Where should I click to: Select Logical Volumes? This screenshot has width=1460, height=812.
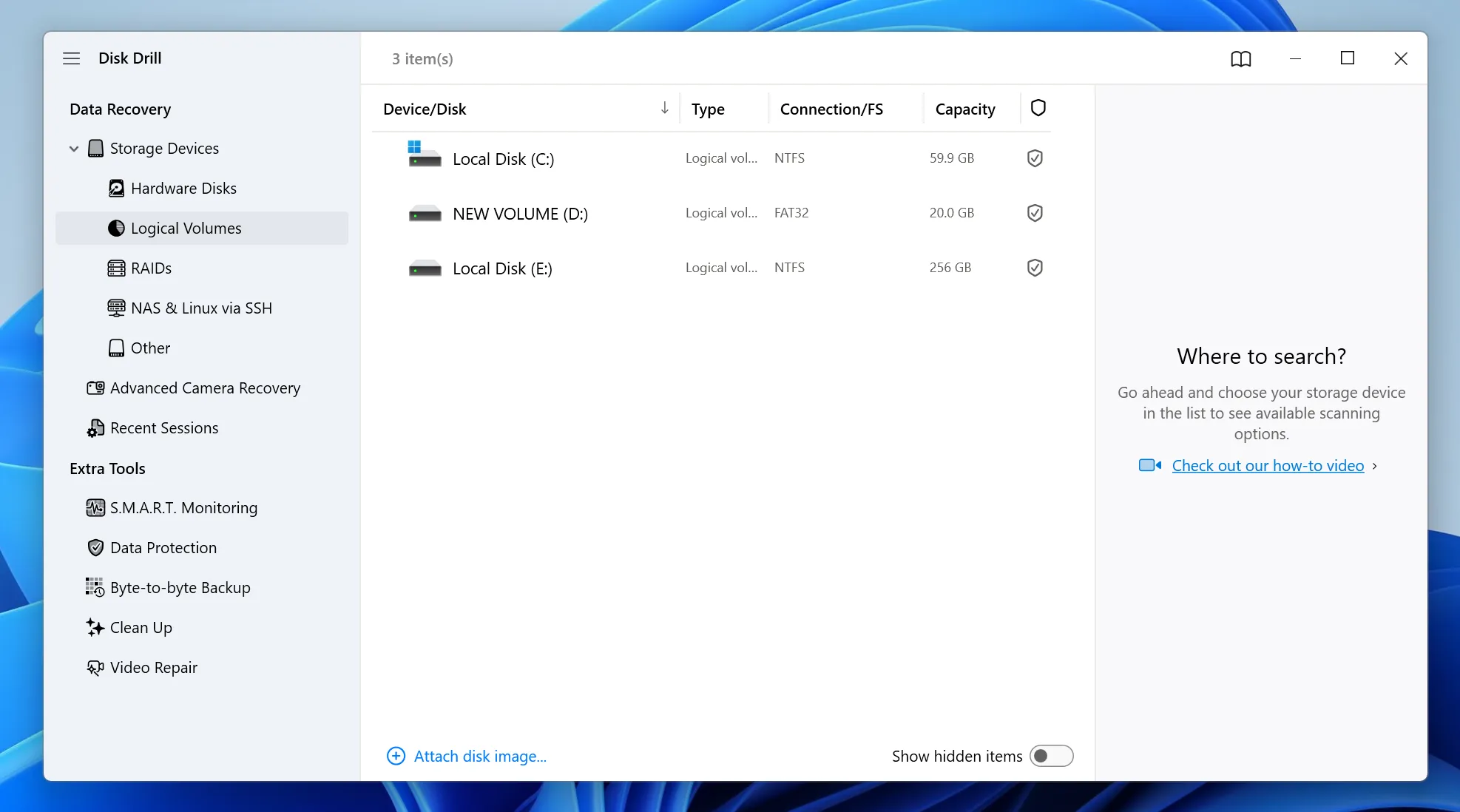pyautogui.click(x=201, y=229)
